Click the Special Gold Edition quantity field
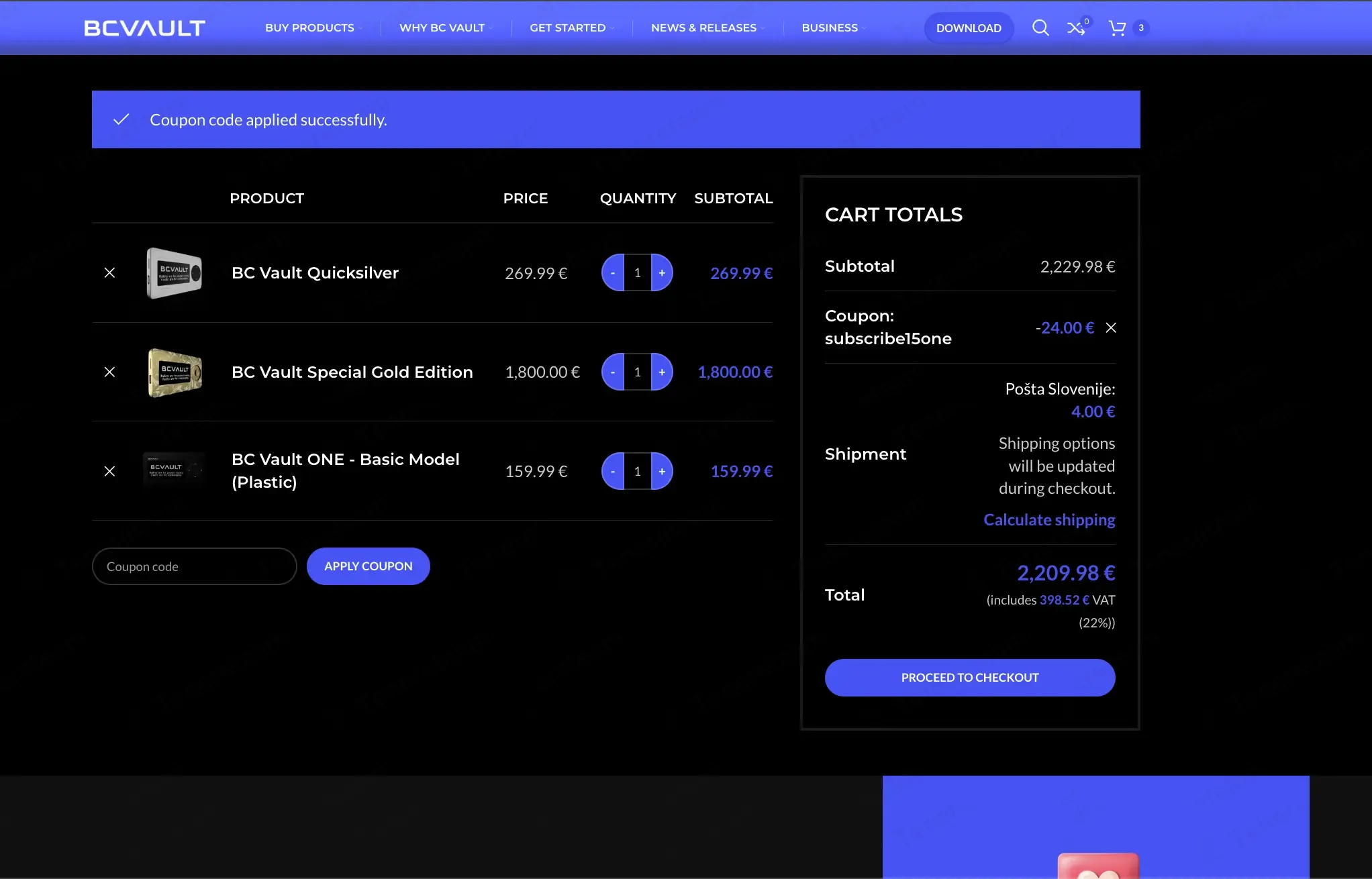The height and width of the screenshot is (879, 1372). tap(638, 372)
